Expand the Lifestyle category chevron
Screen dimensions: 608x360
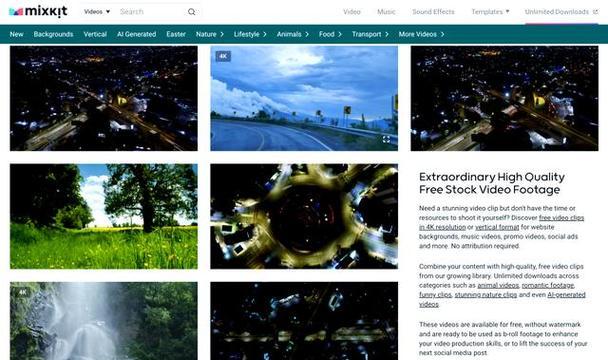(264, 34)
